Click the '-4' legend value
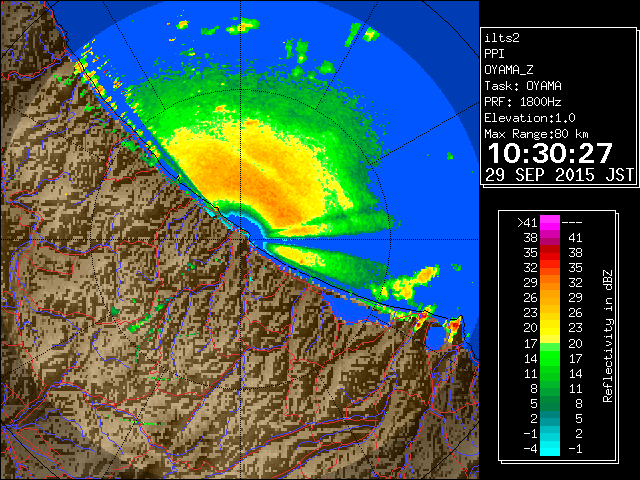Image resolution: width=640 pixels, height=480 pixels. tap(530, 448)
